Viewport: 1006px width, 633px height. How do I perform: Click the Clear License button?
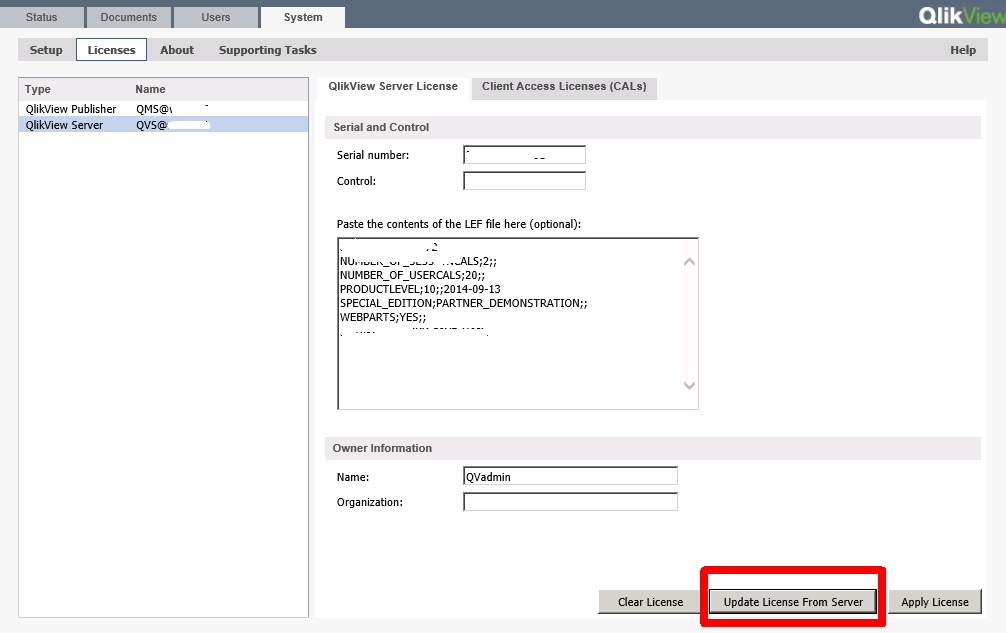pyautogui.click(x=650, y=602)
